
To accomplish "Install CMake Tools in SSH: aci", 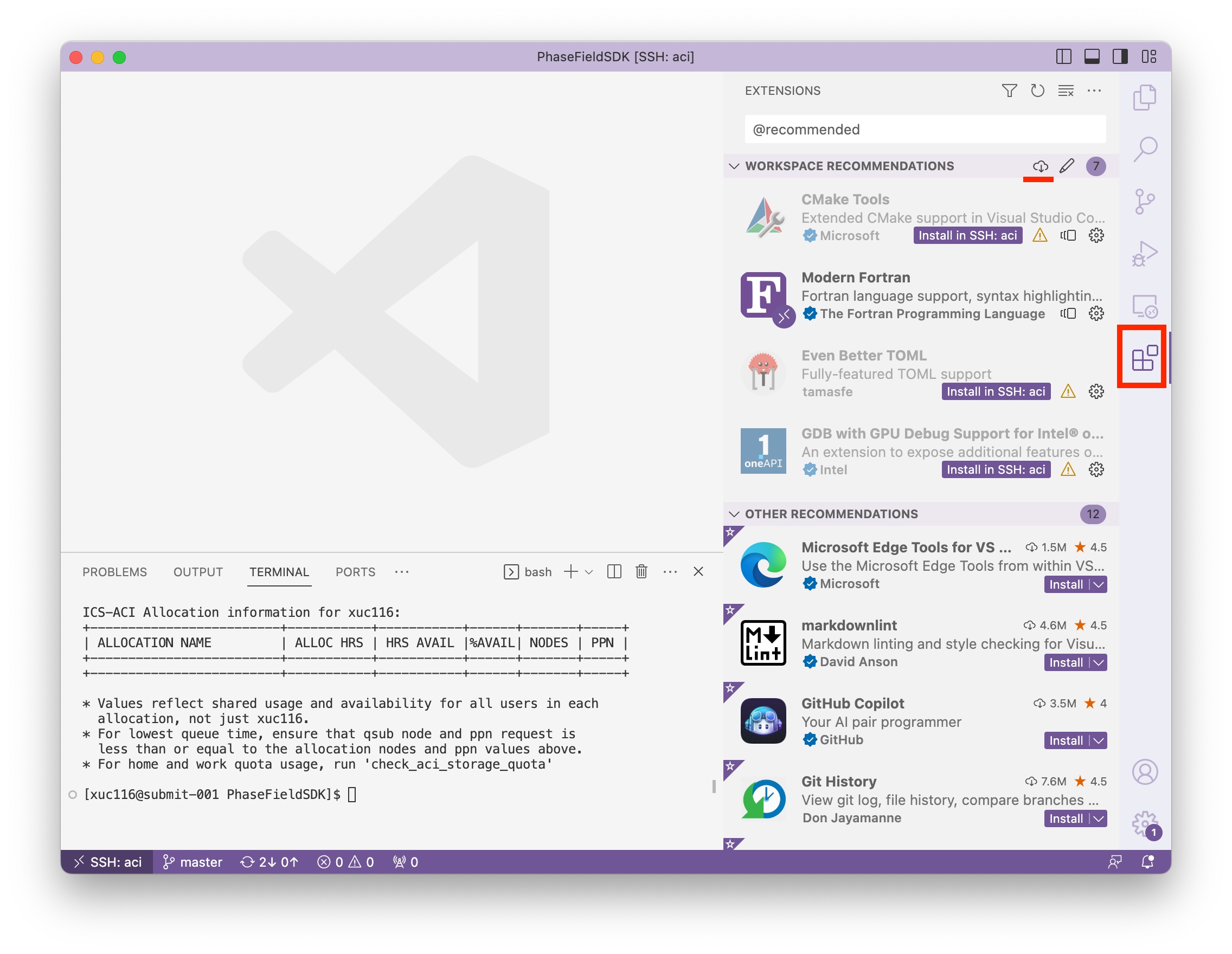I will (x=967, y=236).
